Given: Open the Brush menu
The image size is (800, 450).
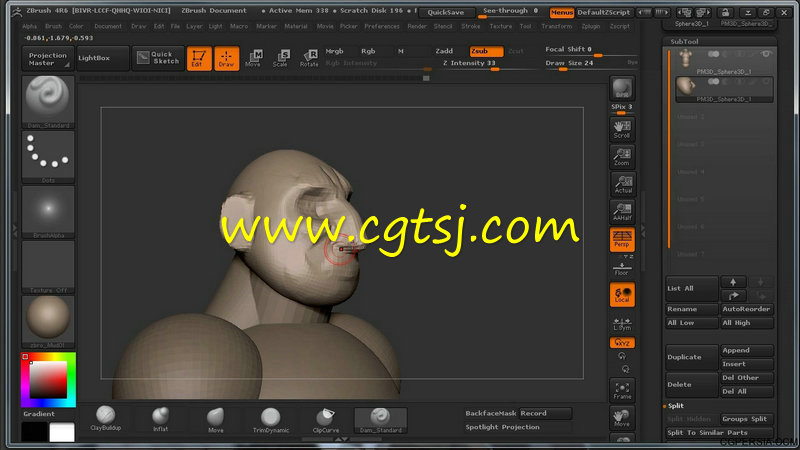Looking at the screenshot, I should (53, 26).
